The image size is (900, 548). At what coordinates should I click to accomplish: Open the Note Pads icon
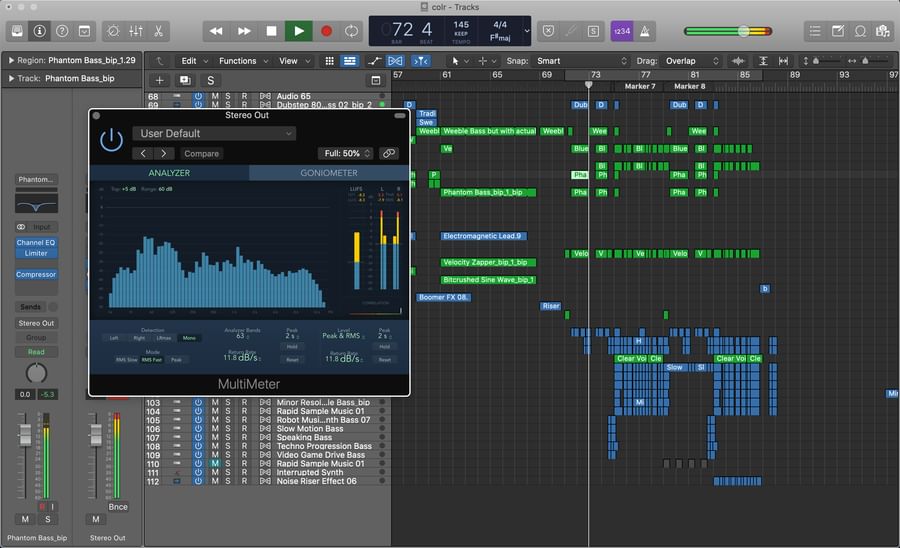pyautogui.click(x=837, y=31)
